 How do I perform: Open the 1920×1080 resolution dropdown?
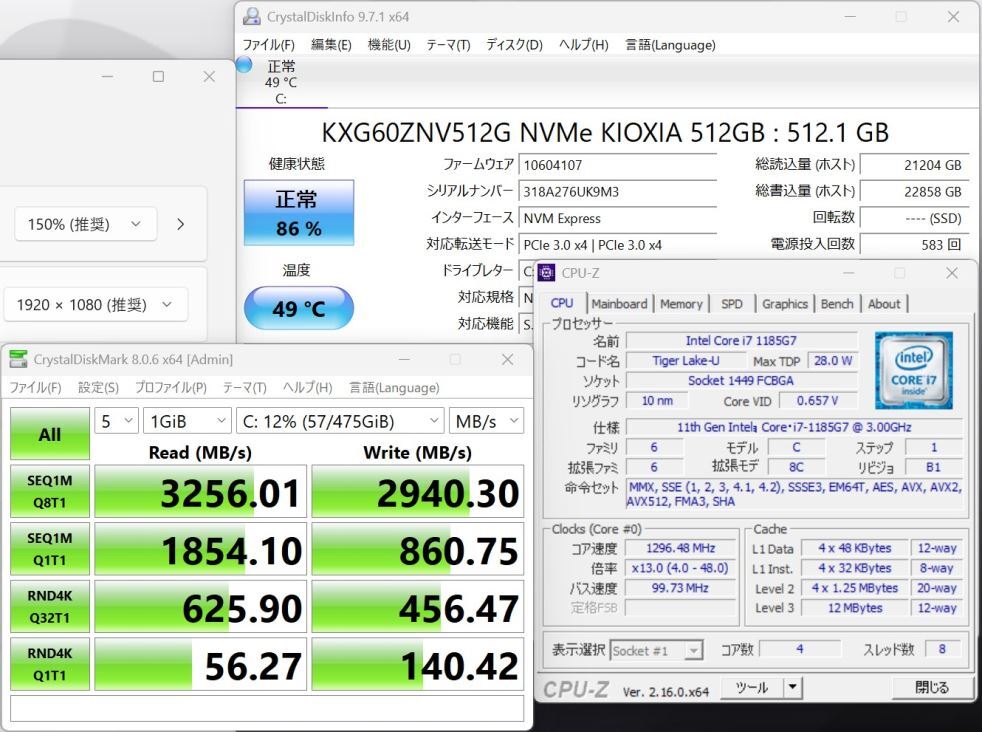pyautogui.click(x=95, y=303)
